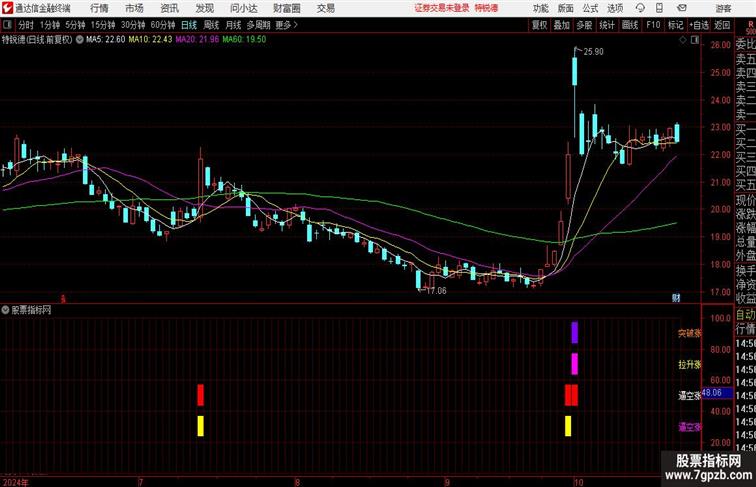The image size is (756, 487).
Task: Open the 发现 menu
Action: click(204, 8)
